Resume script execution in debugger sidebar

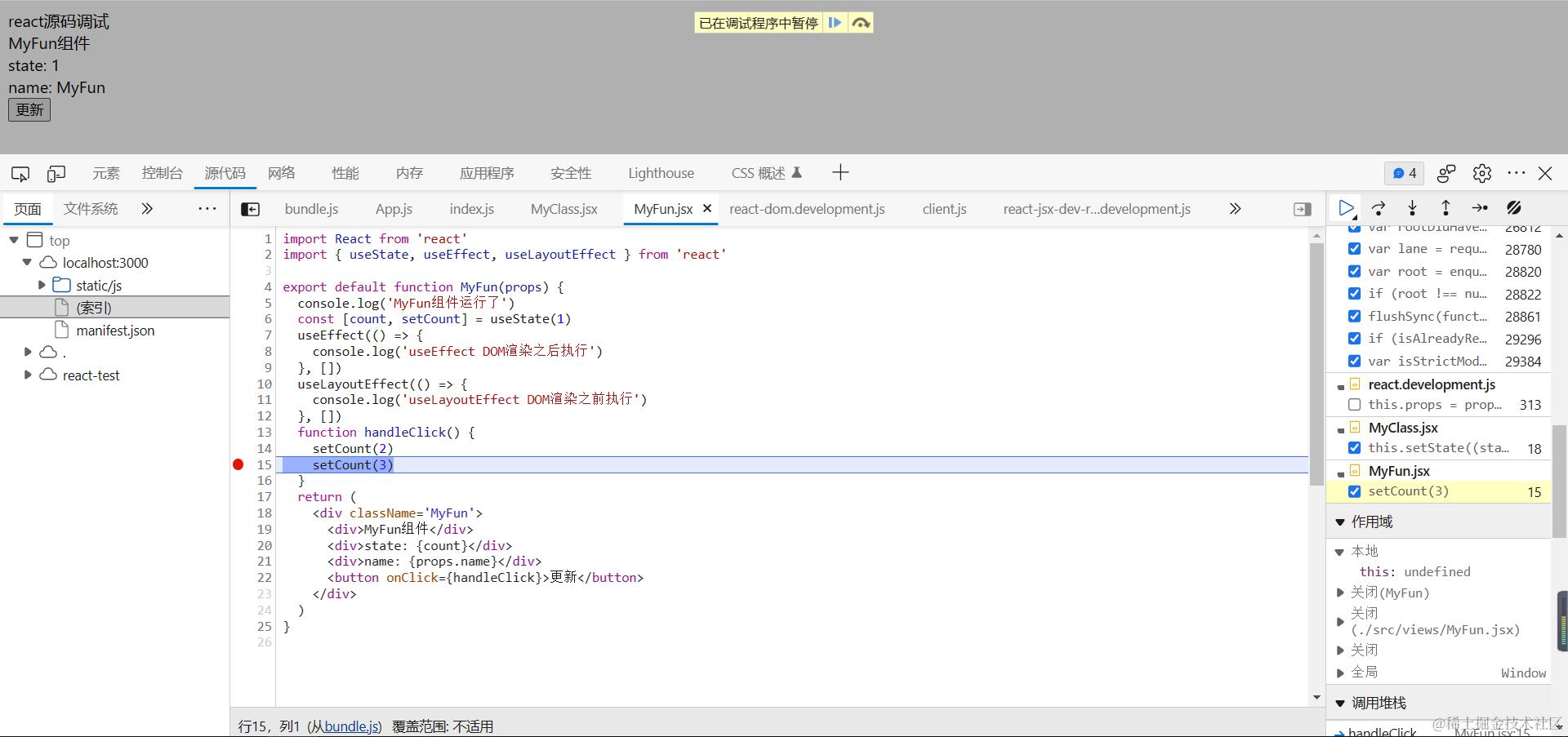[1346, 208]
